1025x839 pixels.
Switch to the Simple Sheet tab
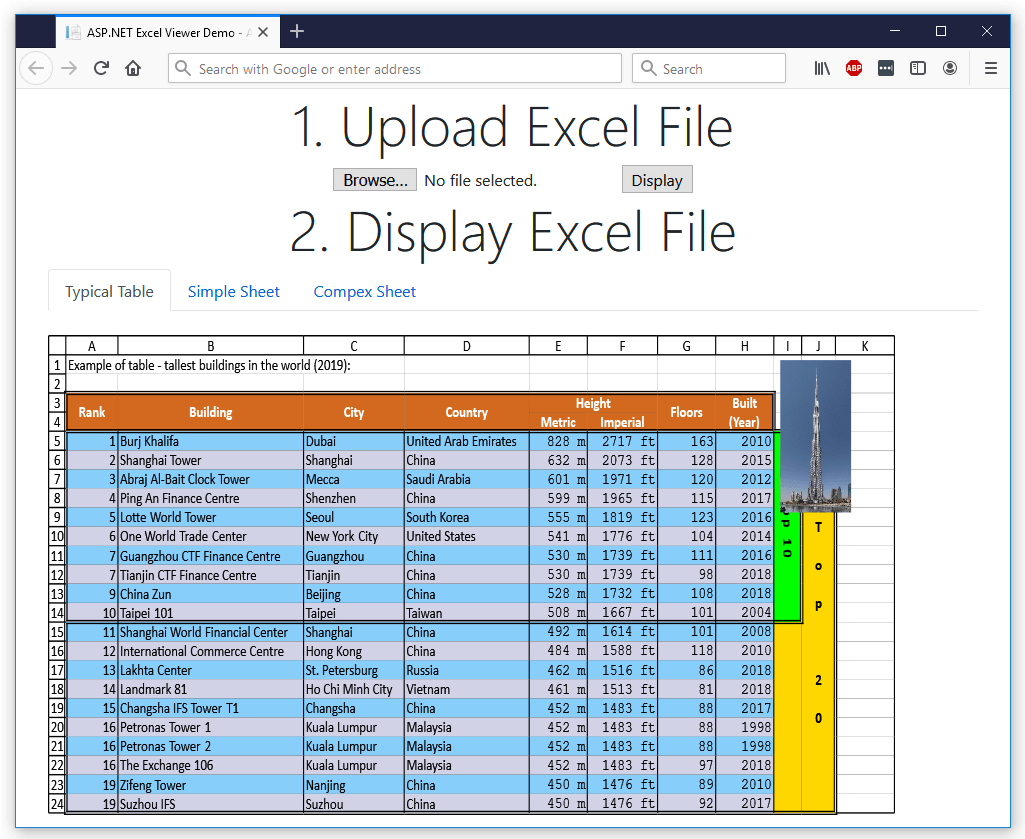pos(234,292)
